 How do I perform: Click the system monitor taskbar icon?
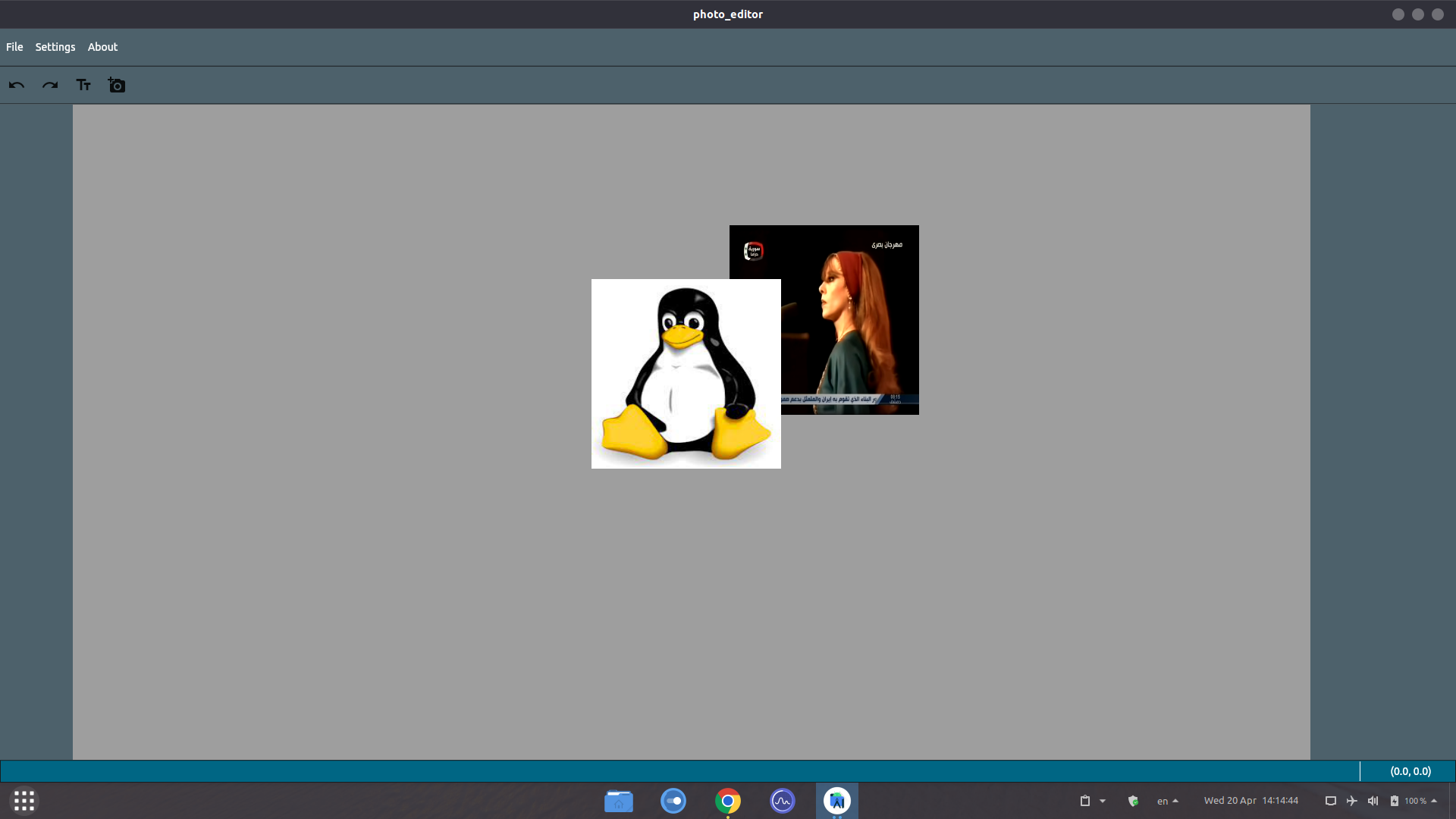[x=783, y=801]
